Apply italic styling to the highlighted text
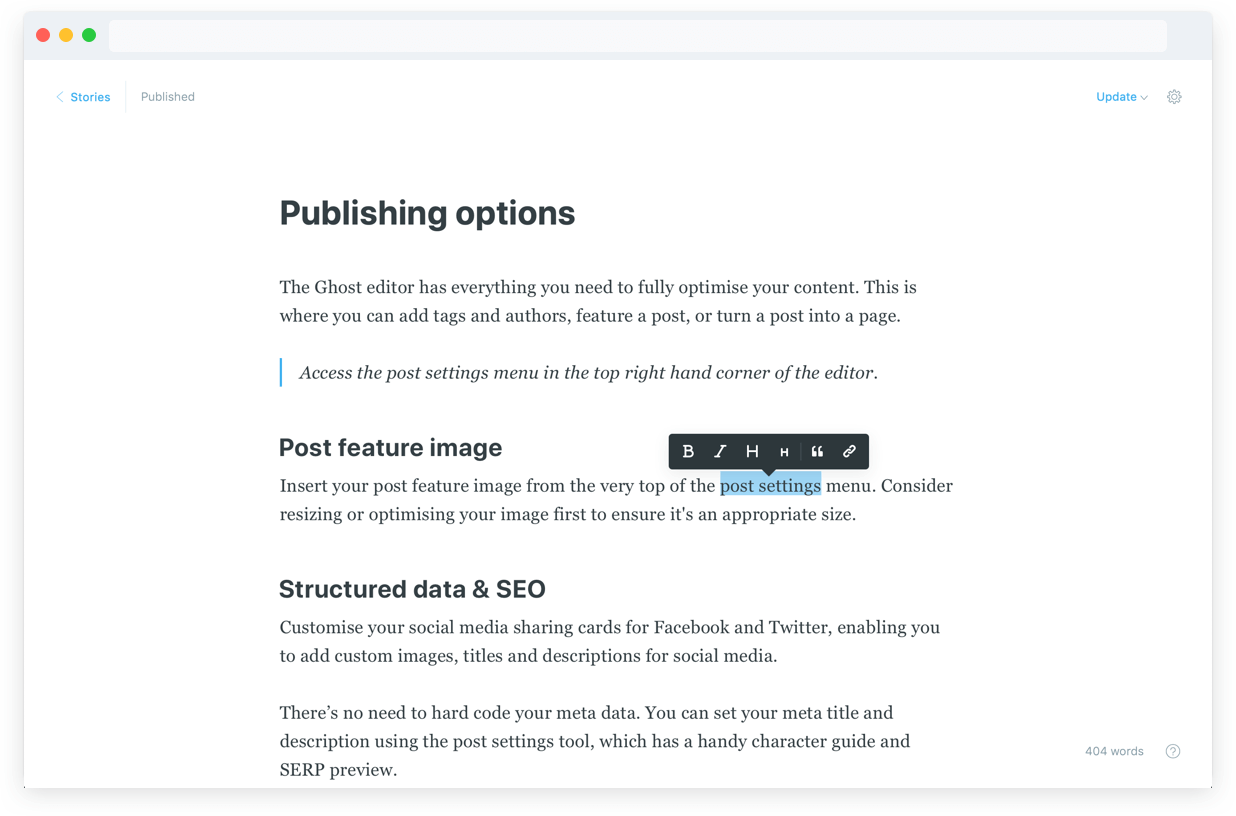Viewport: 1236px width, 816px height. (x=720, y=451)
